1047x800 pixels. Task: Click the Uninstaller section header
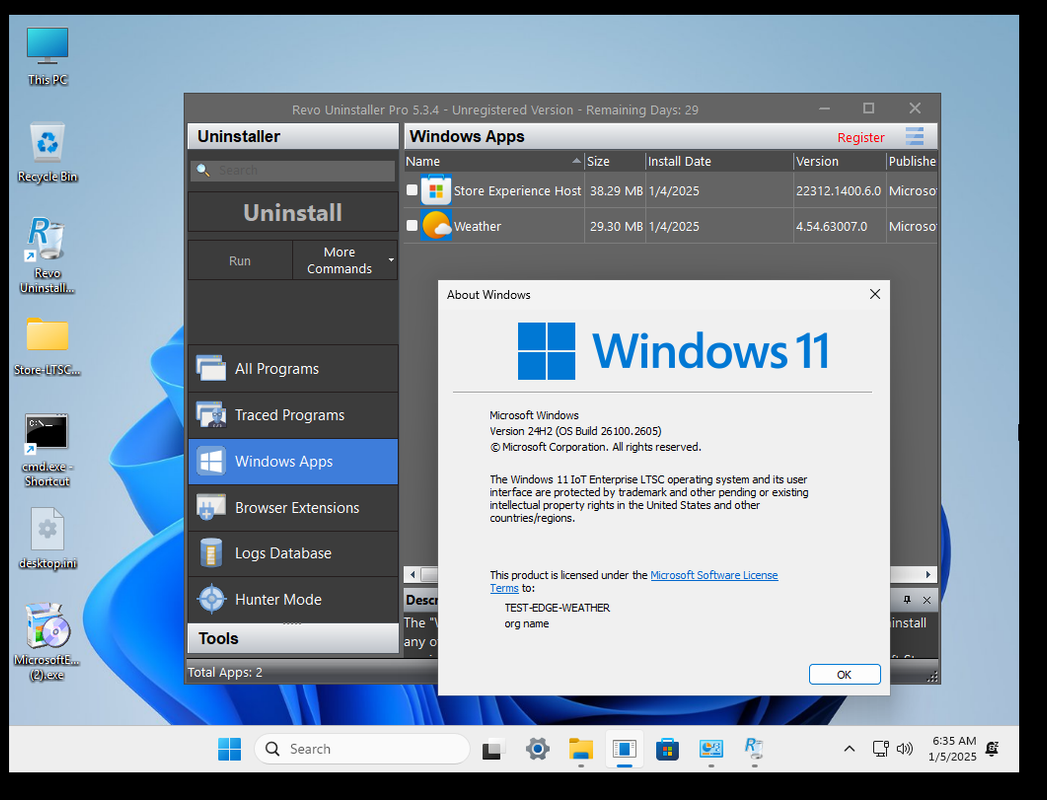pos(292,136)
